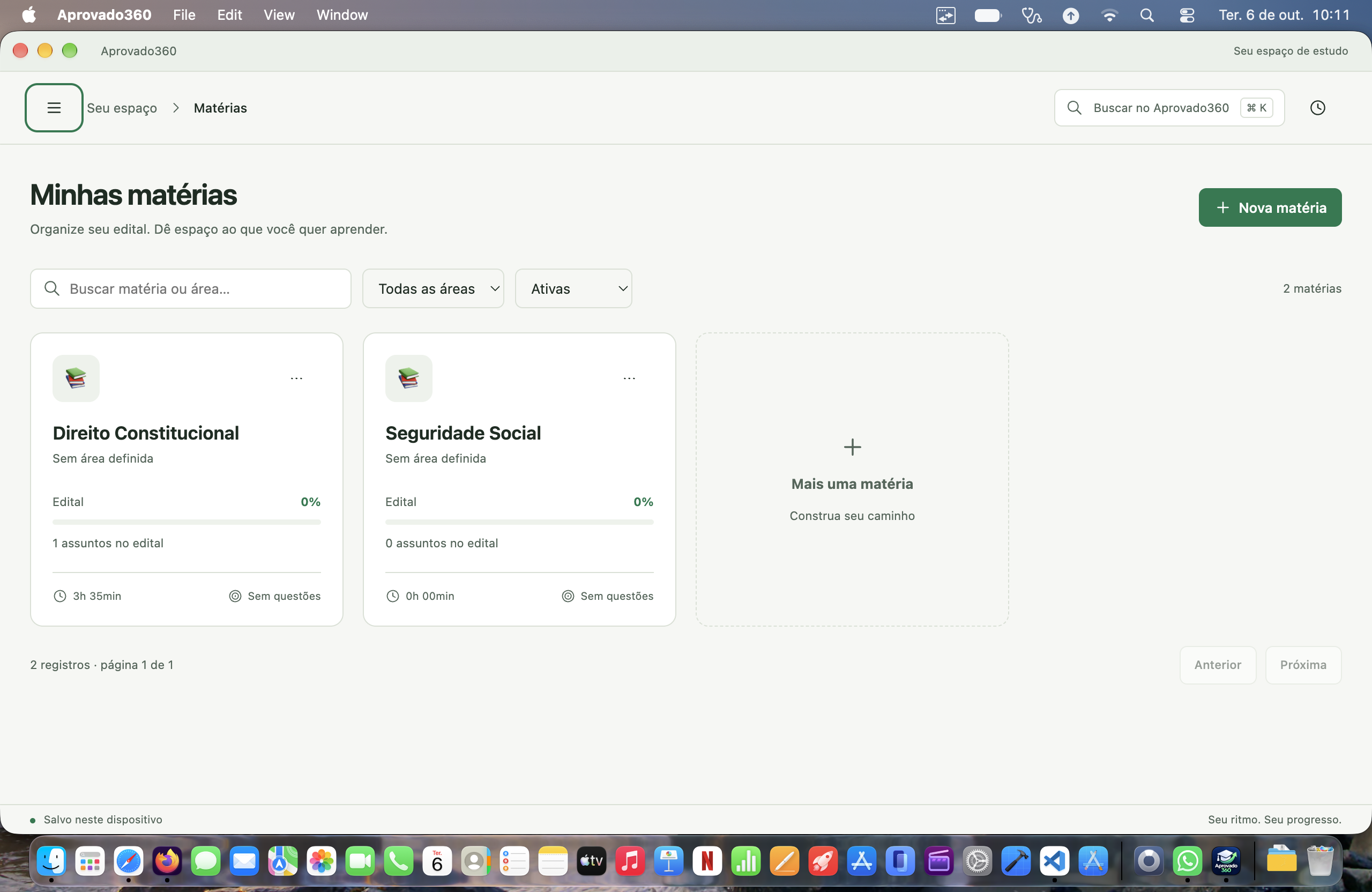Open the Wi-Fi menu bar status

click(1109, 15)
